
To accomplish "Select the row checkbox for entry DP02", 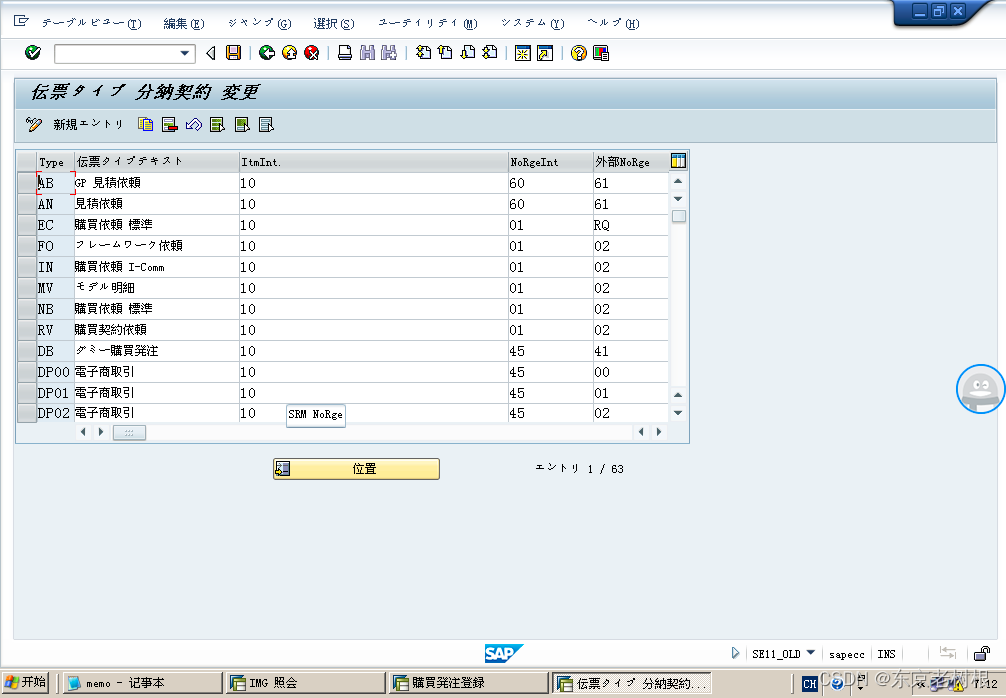I will [x=27, y=413].
